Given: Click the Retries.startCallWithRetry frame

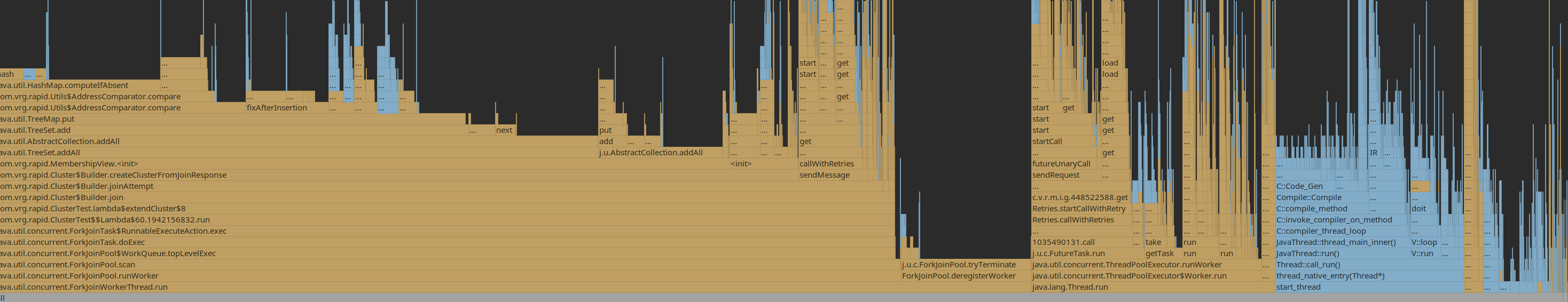Looking at the screenshot, I should click(1081, 209).
